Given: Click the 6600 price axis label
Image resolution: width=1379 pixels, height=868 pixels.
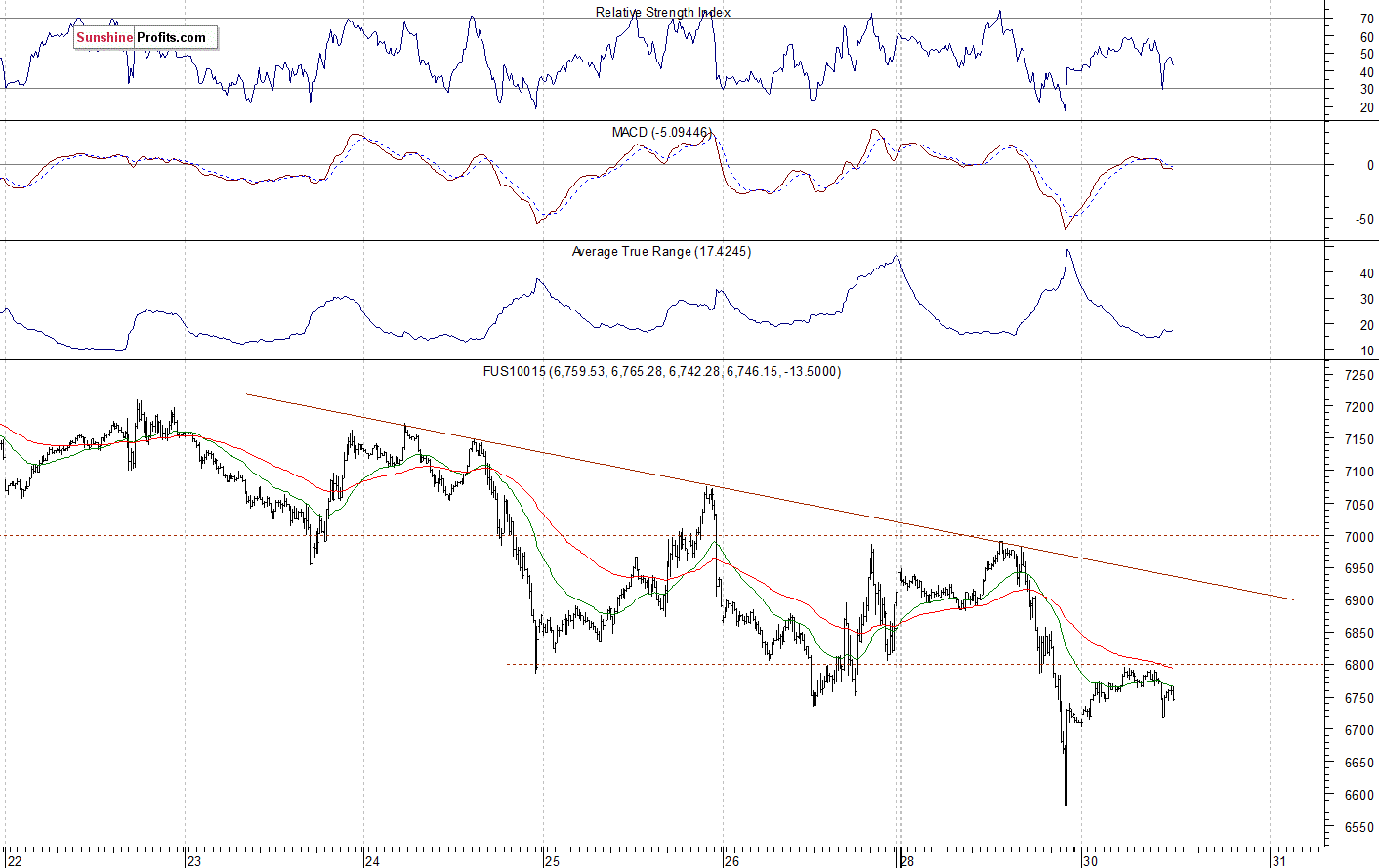Looking at the screenshot, I should pos(1358,795).
